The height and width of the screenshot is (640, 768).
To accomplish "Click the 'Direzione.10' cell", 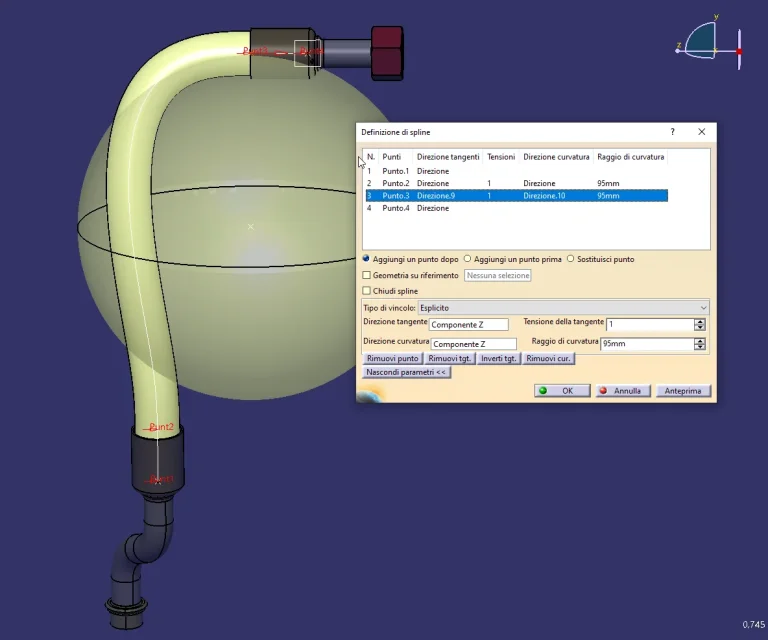I will coord(544,195).
